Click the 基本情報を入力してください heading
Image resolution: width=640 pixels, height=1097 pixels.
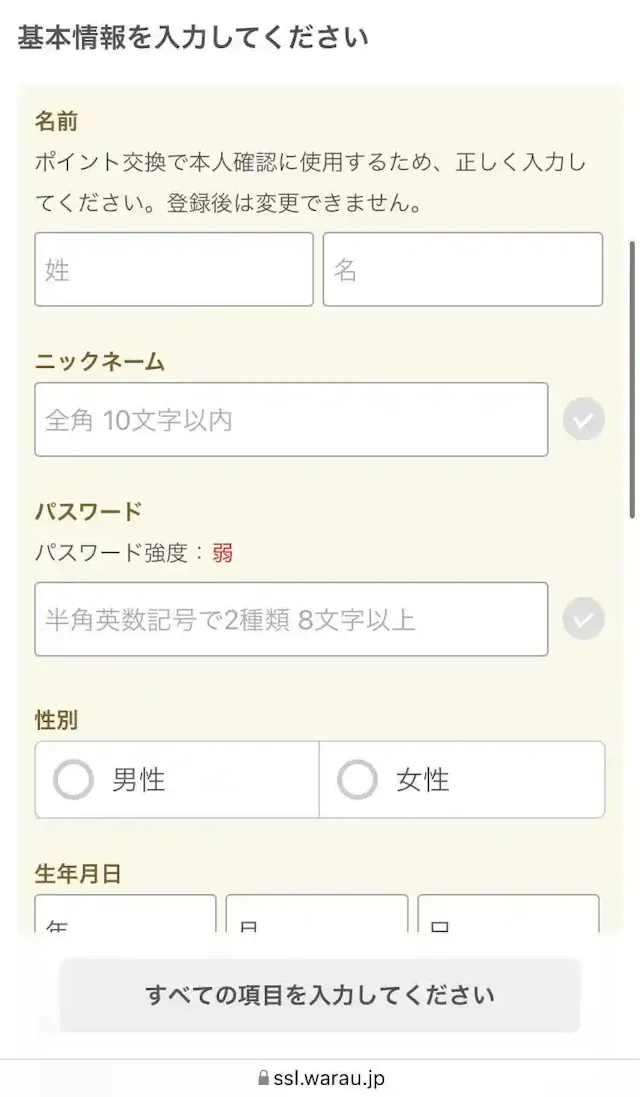click(190, 36)
